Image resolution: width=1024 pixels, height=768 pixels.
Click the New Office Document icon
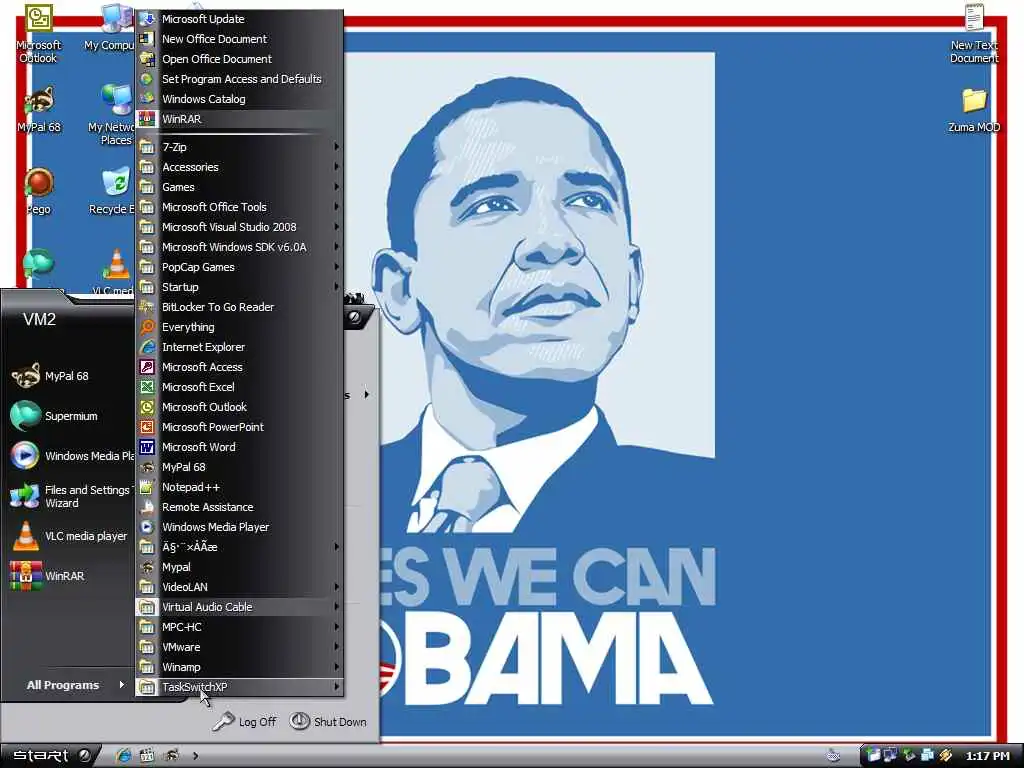coord(148,39)
